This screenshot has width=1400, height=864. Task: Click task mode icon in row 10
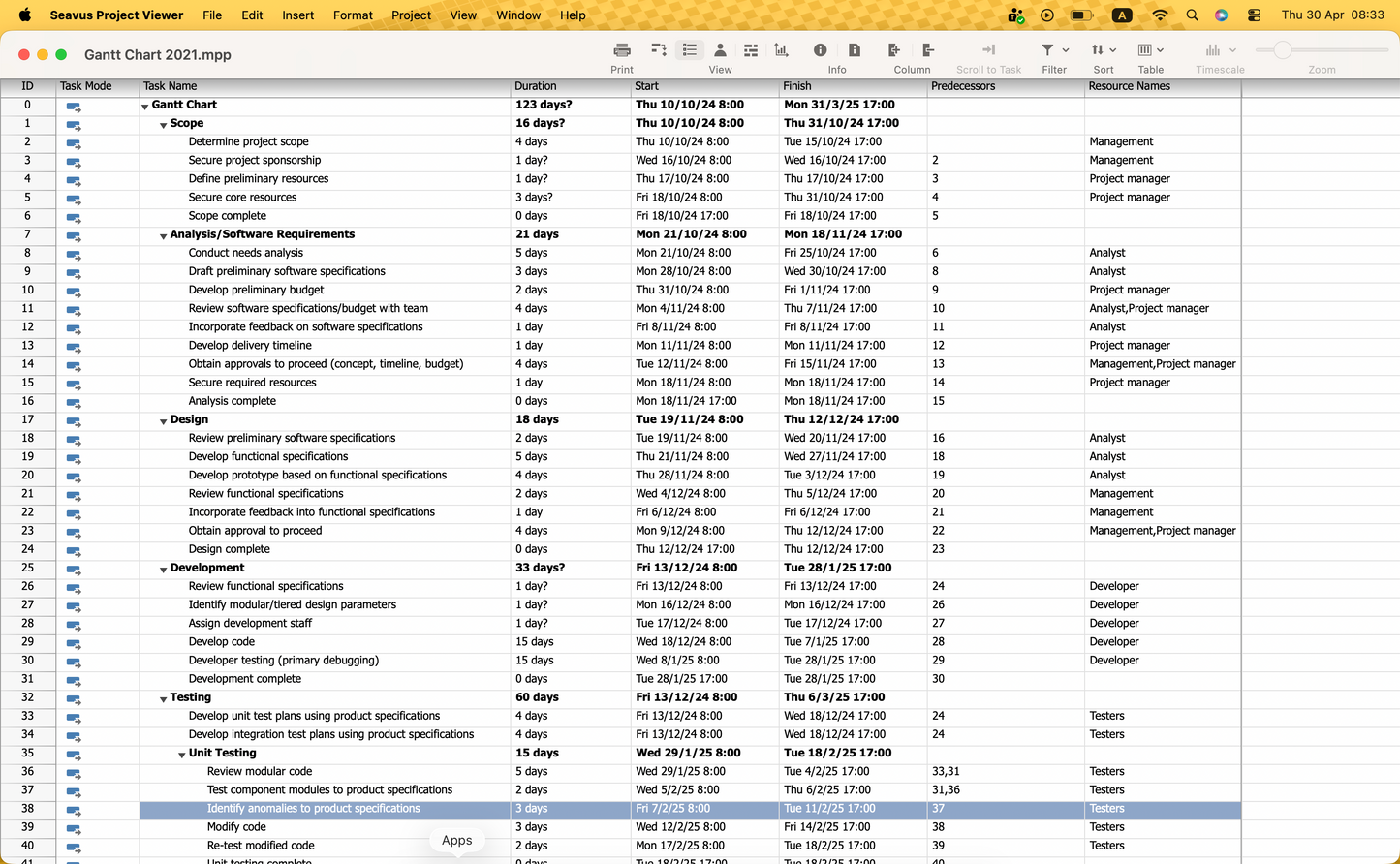74,292
